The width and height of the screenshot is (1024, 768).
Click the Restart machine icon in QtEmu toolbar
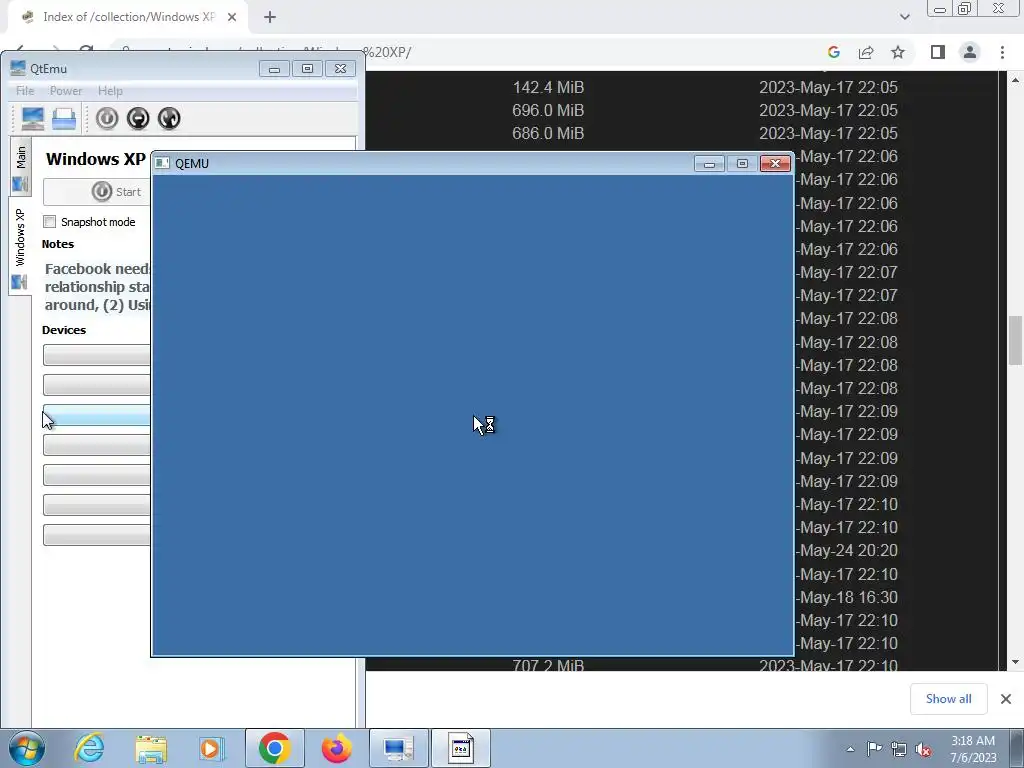[169, 118]
